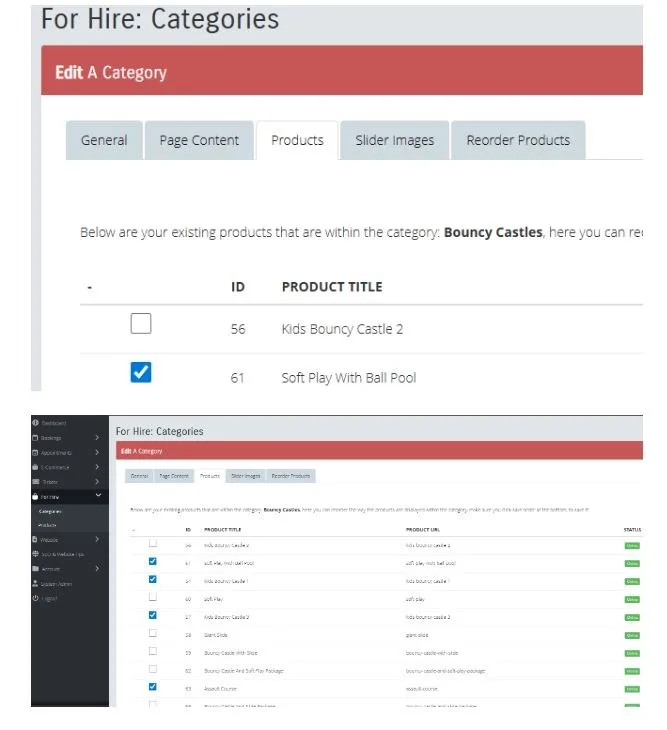Click the Giant Slide product title in dashboard table
667x730 pixels.
[x=216, y=635]
